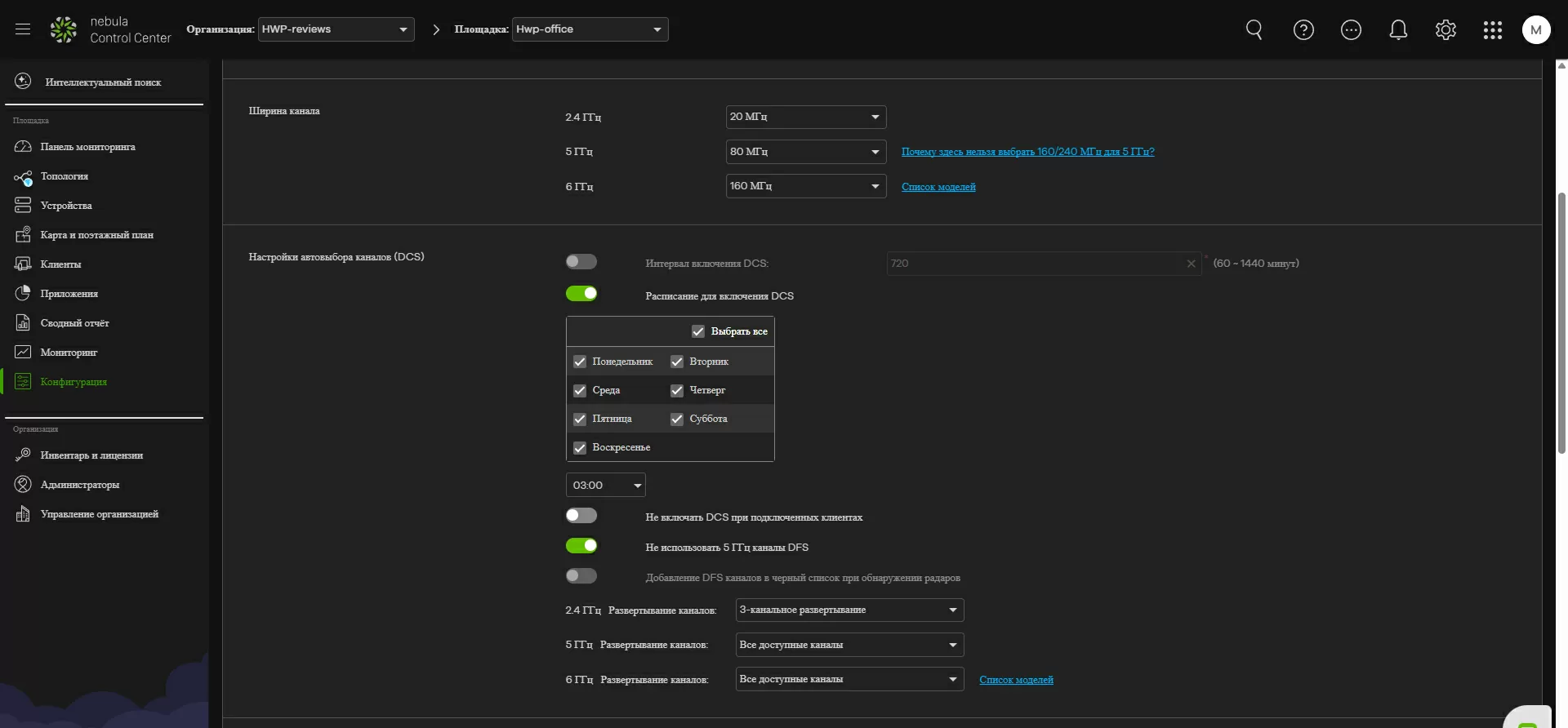Toggle off avoiding 5 ГГц DFS channels

pos(581,546)
